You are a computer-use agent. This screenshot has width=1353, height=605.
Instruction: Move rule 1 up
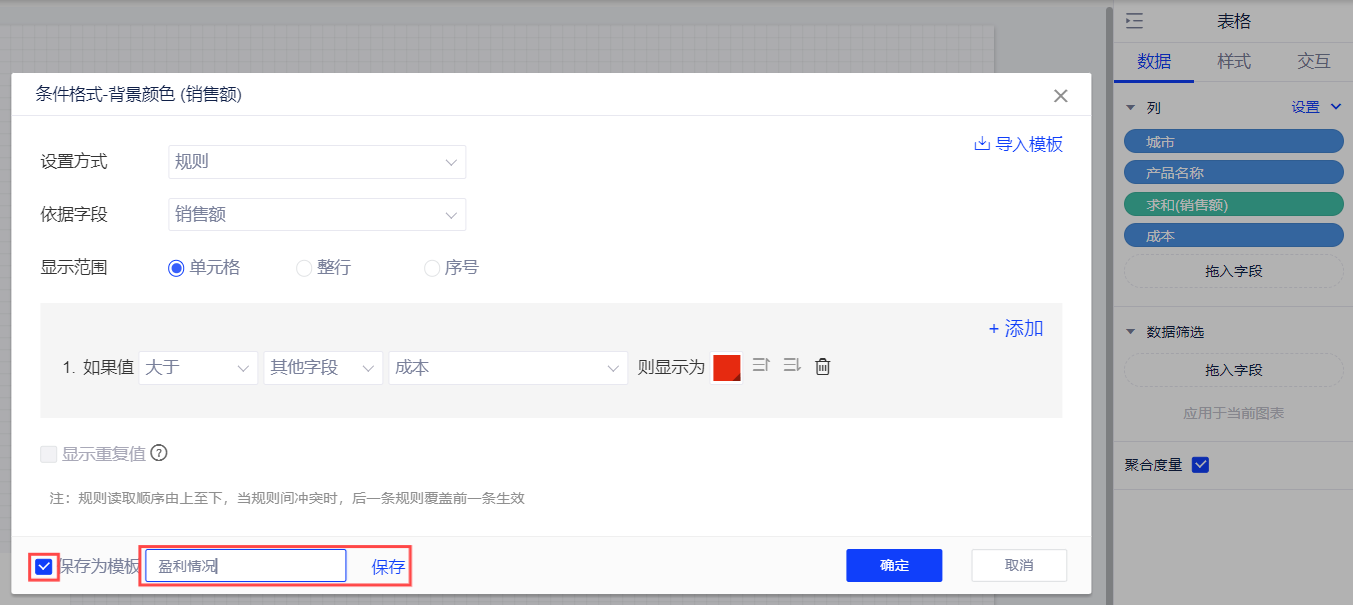pyautogui.click(x=761, y=366)
